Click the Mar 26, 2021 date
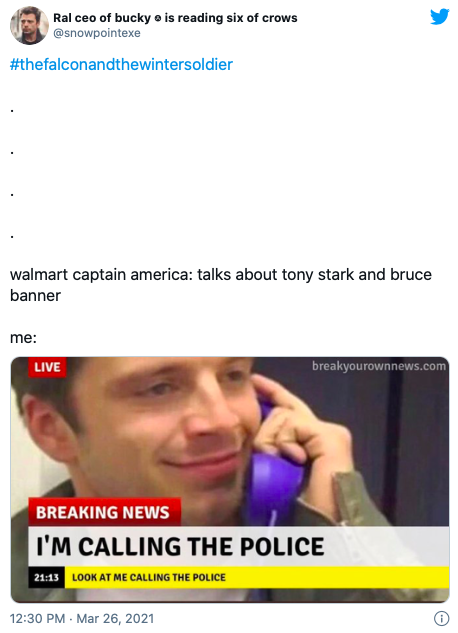The width and height of the screenshot is (458, 633). pos(115,618)
